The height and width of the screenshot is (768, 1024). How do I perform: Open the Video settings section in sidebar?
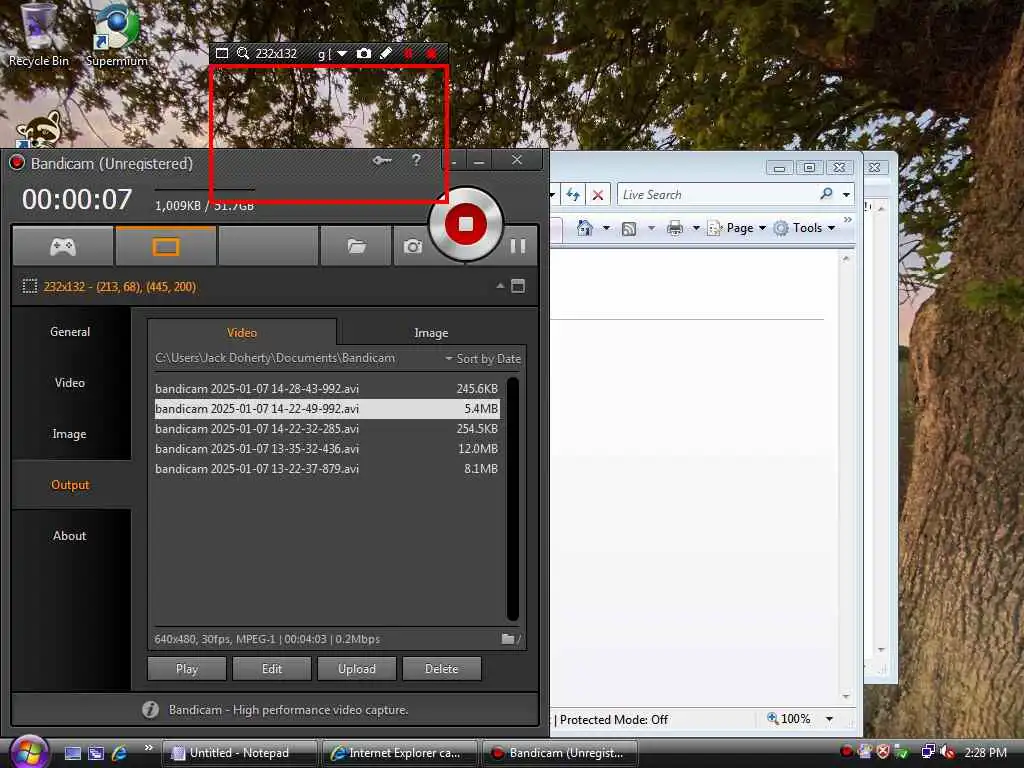click(x=70, y=383)
